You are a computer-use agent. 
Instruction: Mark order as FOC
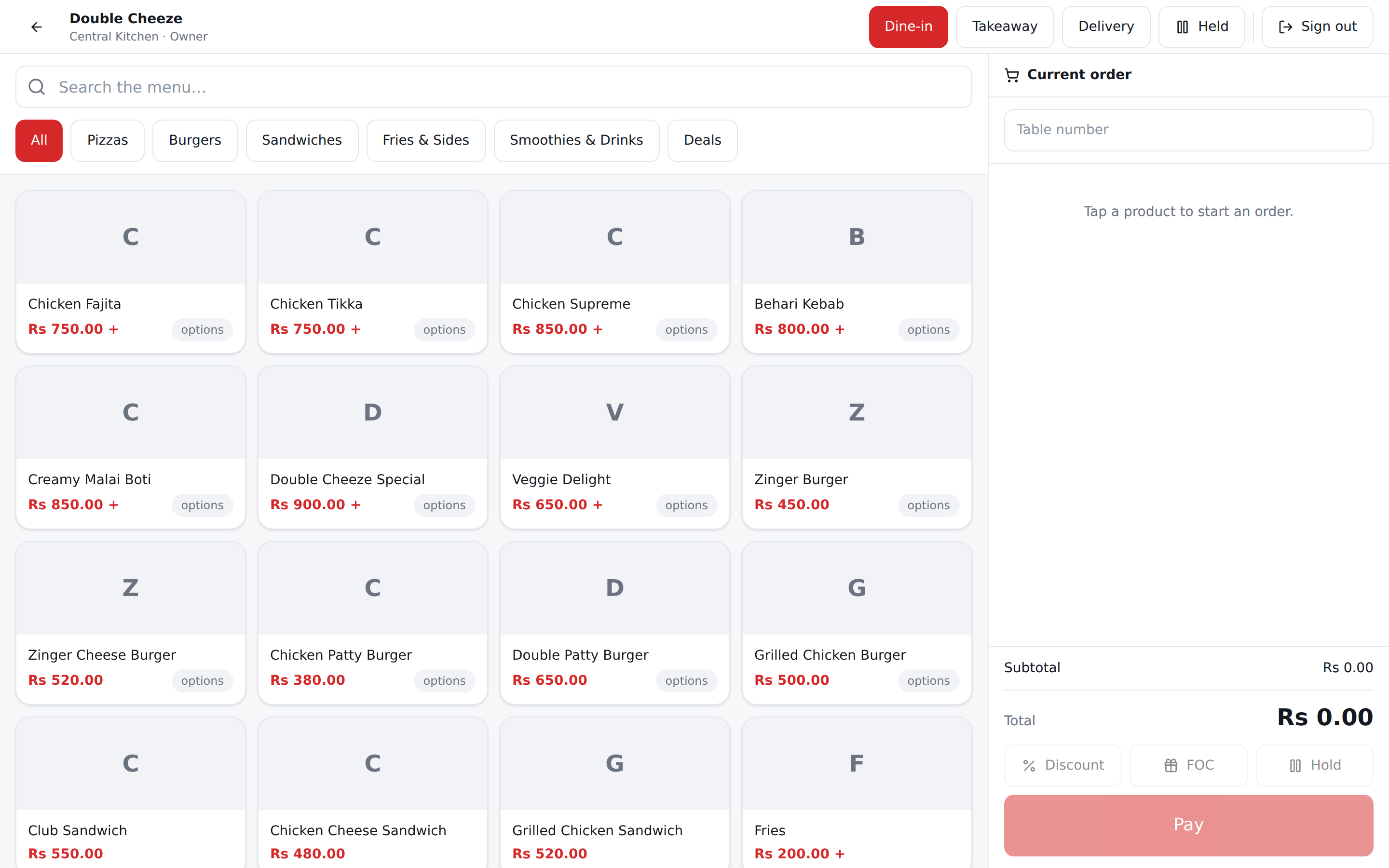pyautogui.click(x=1189, y=765)
